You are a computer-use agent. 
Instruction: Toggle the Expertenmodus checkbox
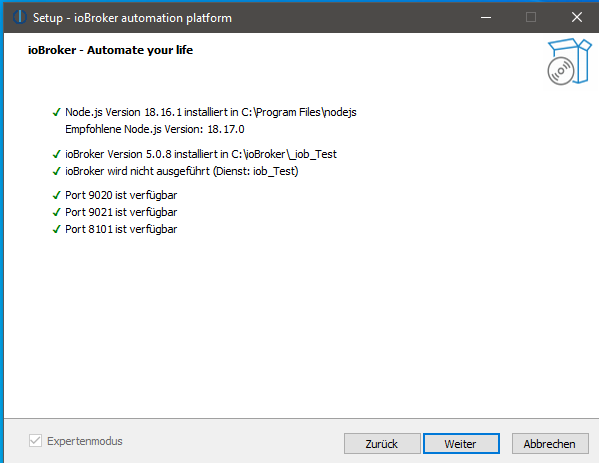36,440
